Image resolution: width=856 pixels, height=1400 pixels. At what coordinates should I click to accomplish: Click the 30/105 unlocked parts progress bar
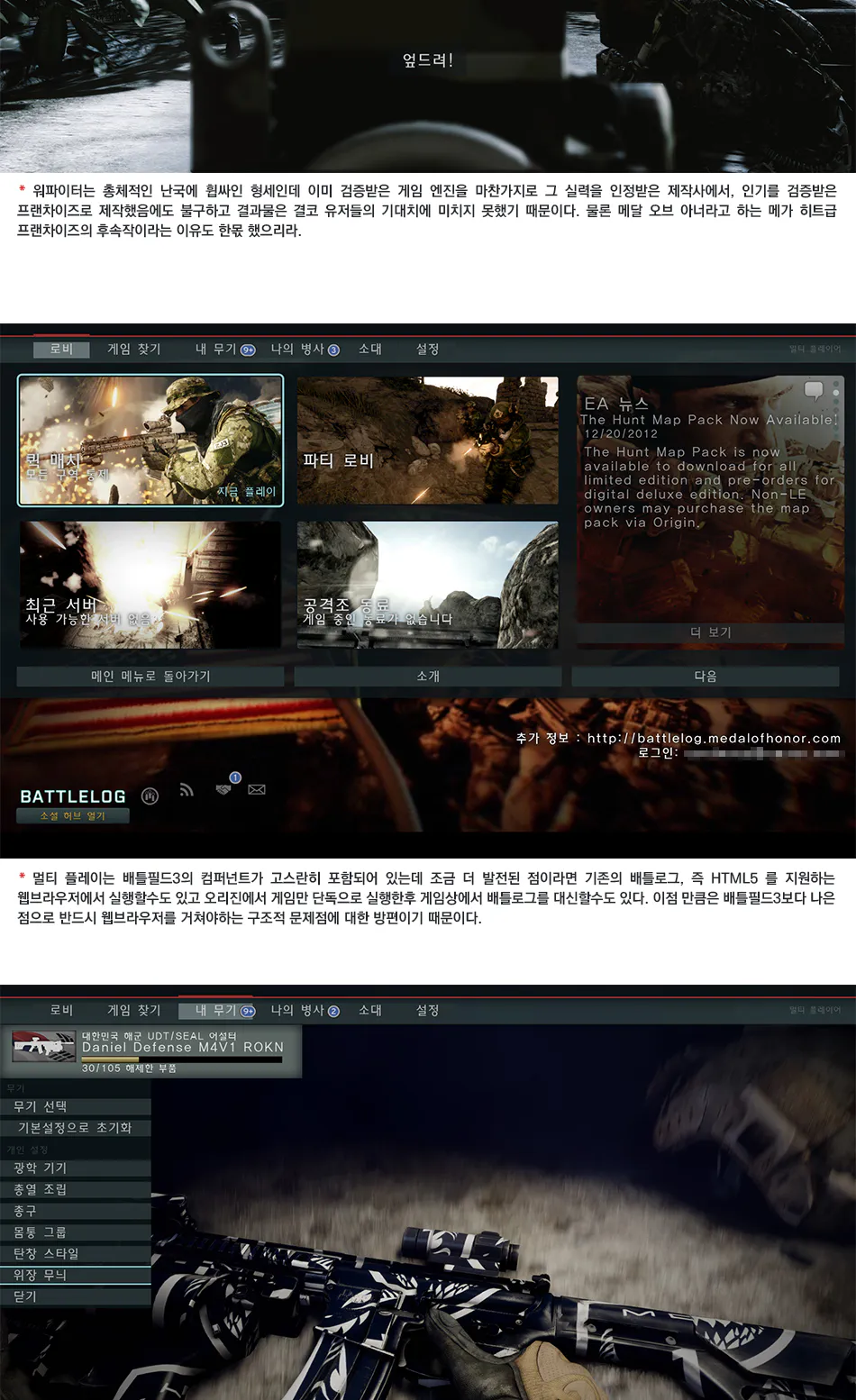181,1059
